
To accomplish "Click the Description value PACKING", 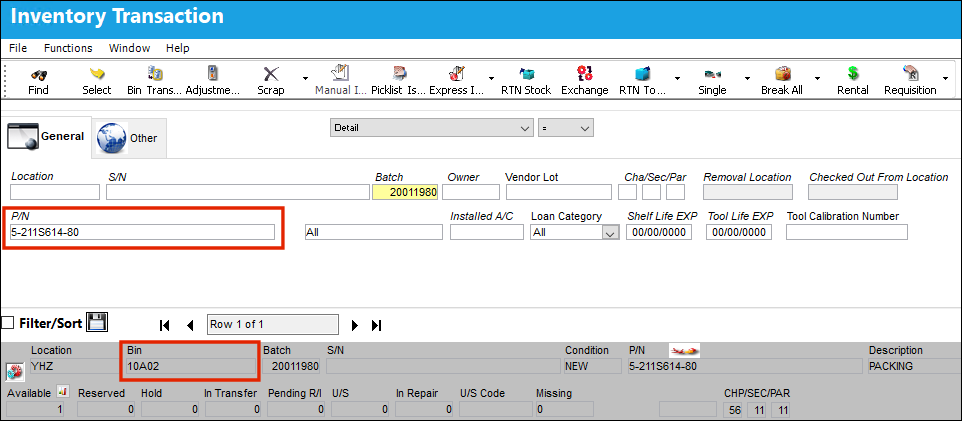I will tap(914, 366).
